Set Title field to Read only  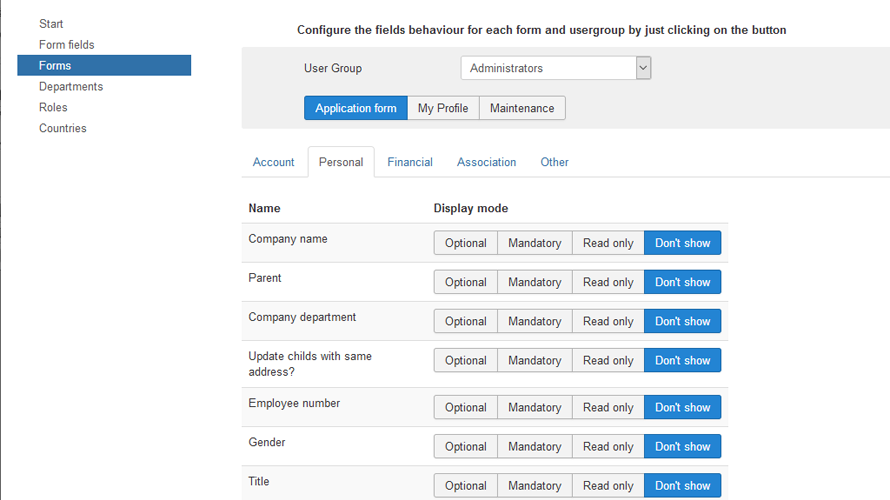click(608, 485)
